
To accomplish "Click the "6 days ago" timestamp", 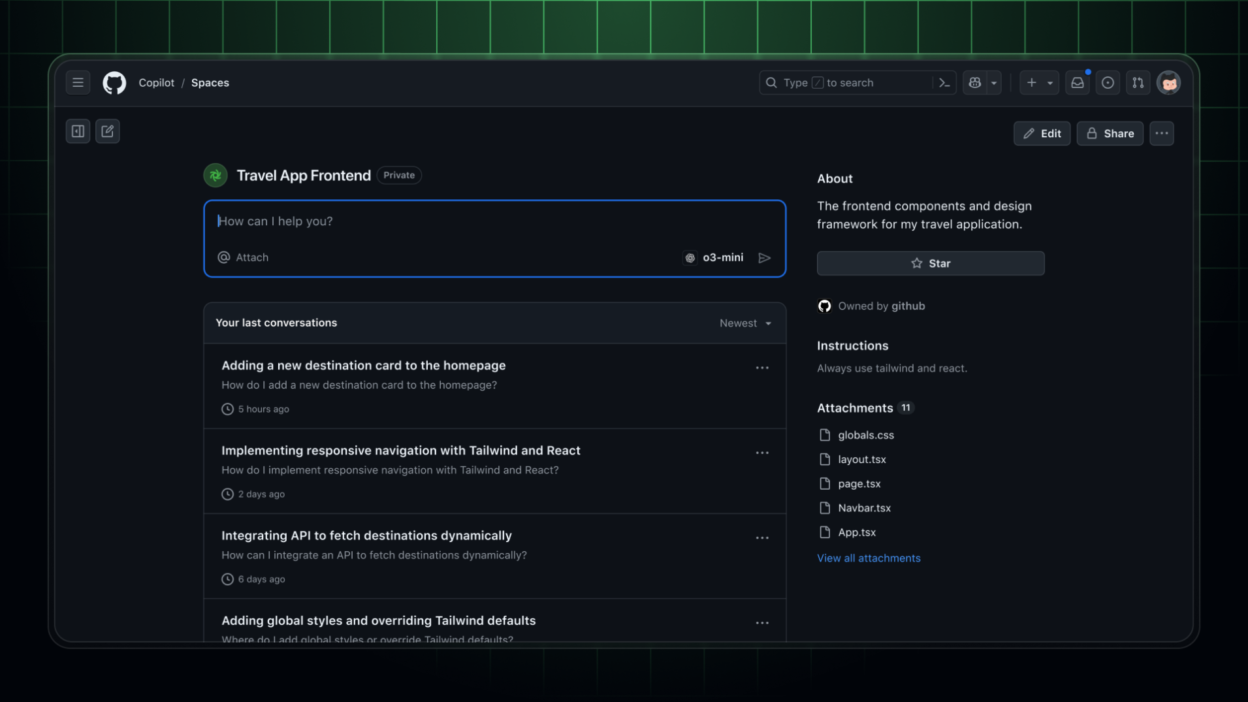I will tap(261, 579).
